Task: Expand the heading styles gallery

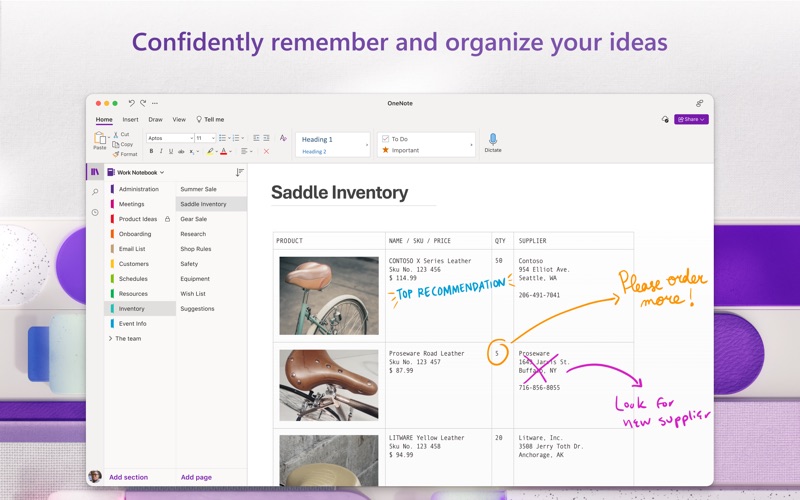Action: (x=367, y=145)
